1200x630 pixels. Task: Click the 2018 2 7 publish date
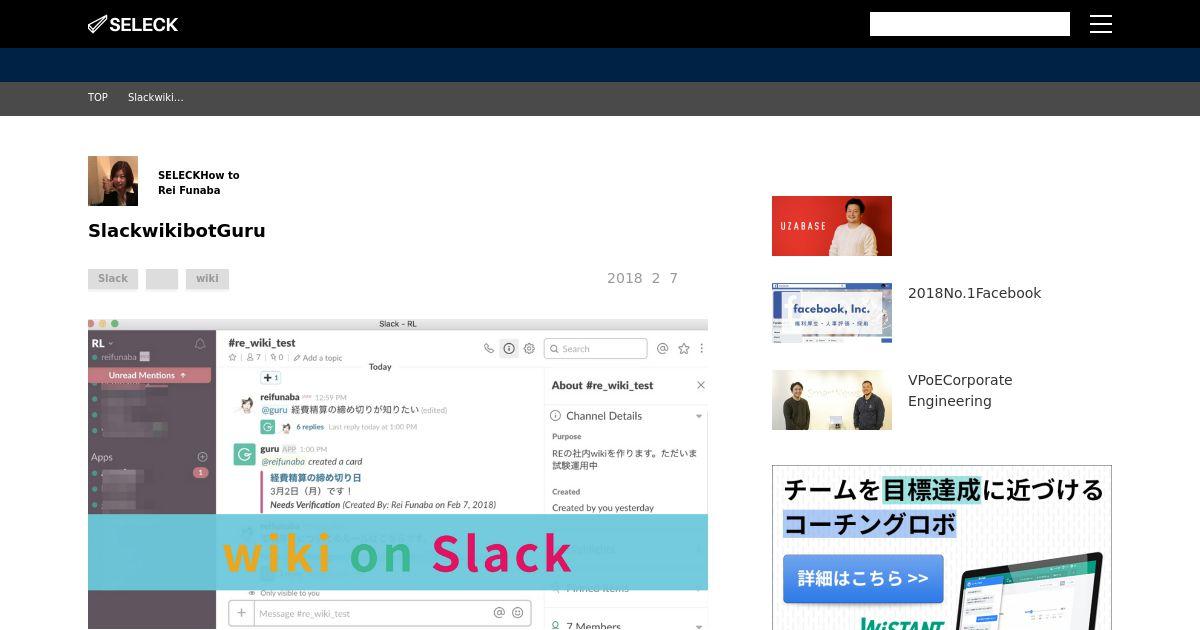642,278
